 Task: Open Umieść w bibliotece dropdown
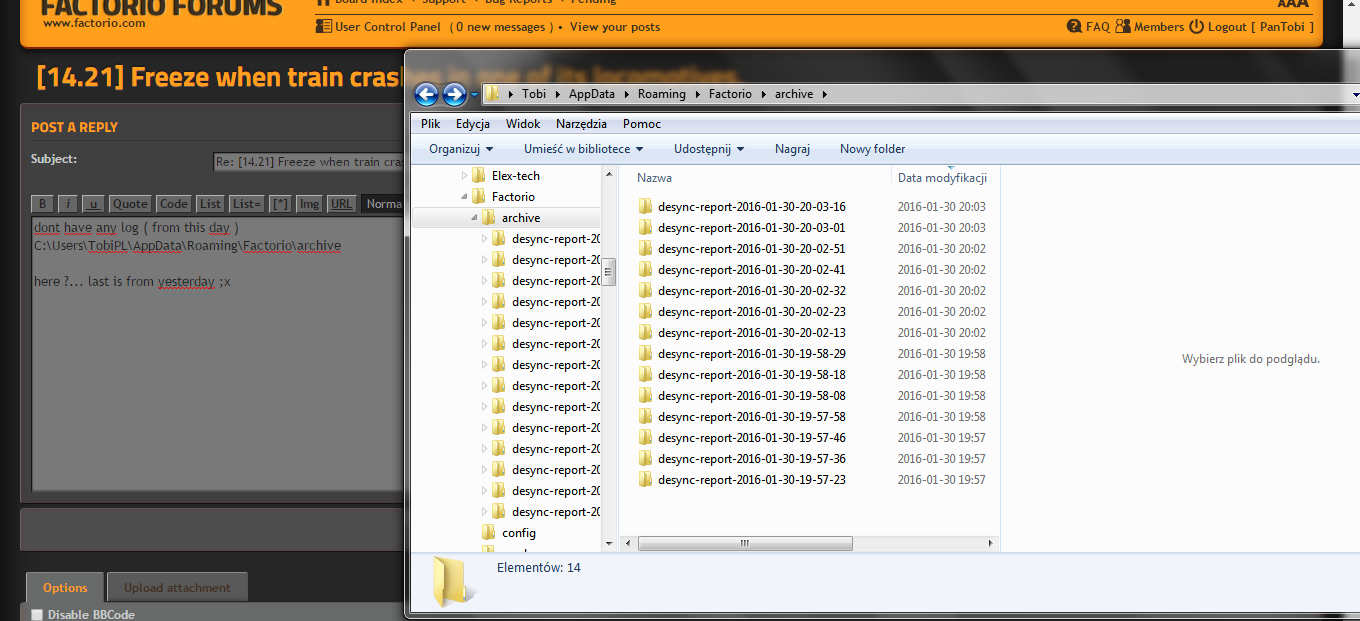point(582,149)
